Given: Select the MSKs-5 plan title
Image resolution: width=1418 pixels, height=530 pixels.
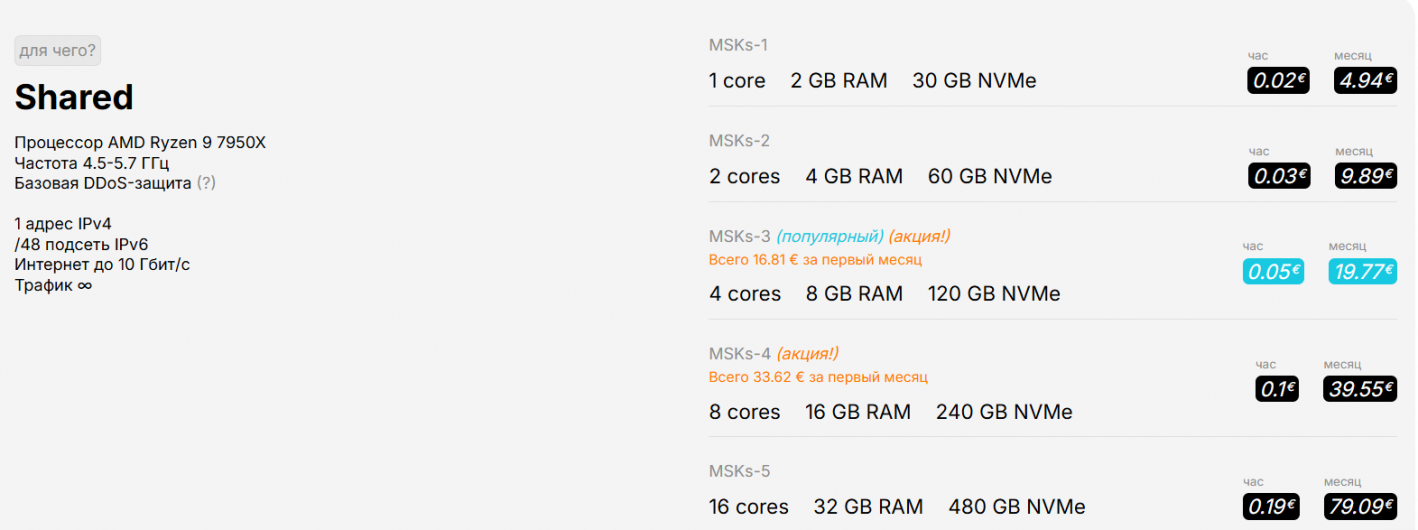Looking at the screenshot, I should coord(739,471).
